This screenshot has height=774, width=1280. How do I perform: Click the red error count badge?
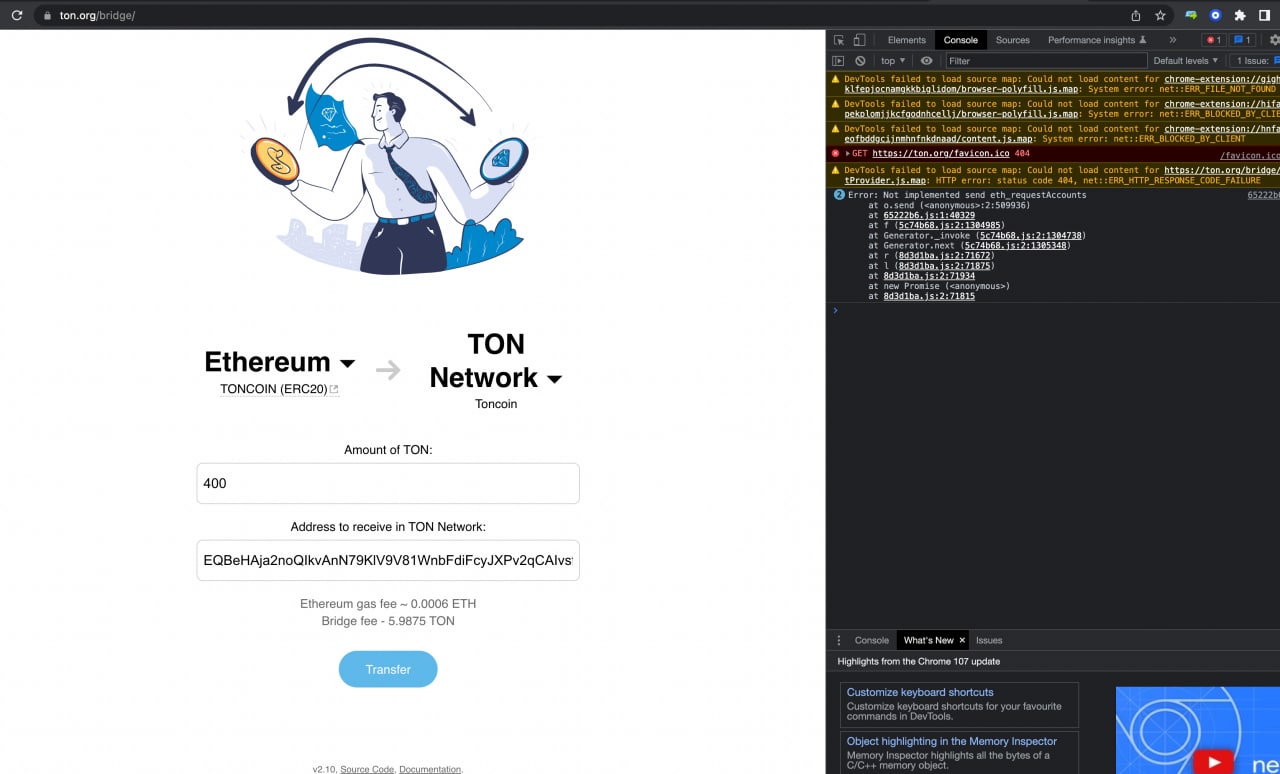pos(1213,40)
